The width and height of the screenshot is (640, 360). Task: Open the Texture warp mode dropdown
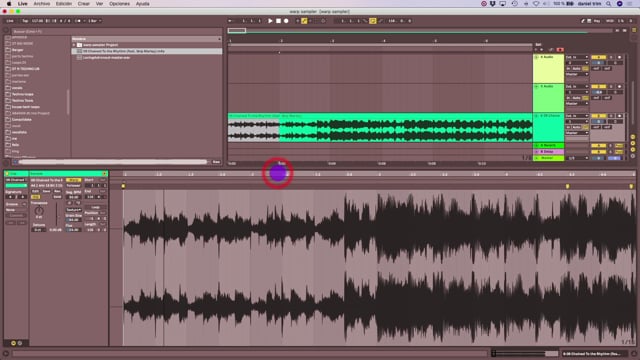pyautogui.click(x=74, y=210)
